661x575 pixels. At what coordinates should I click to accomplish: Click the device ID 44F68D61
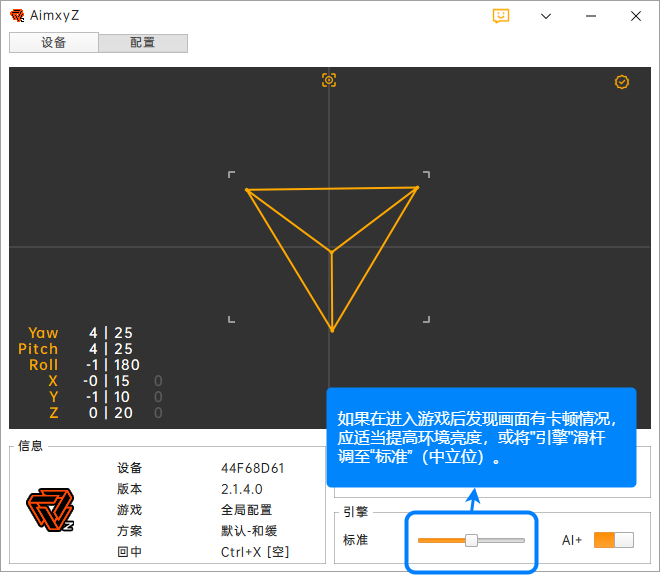pyautogui.click(x=253, y=468)
